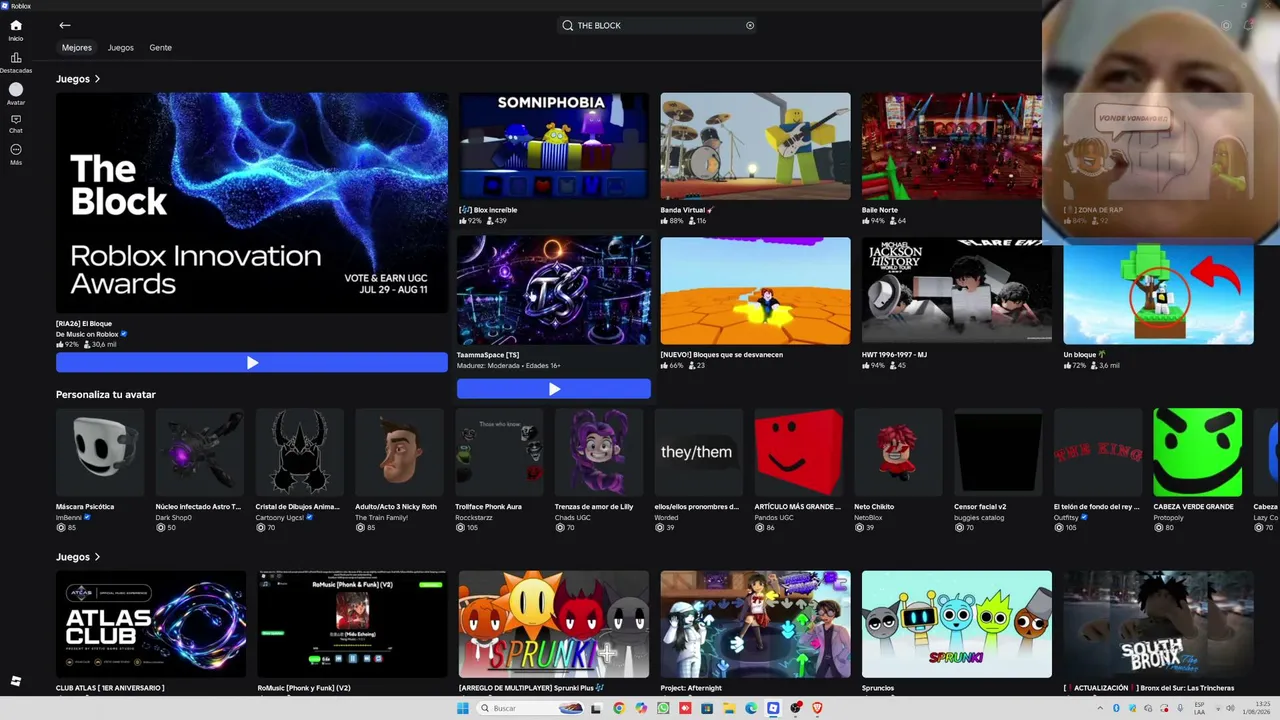Open the TaammaSpace [TS] thumbnail
The height and width of the screenshot is (720, 1280).
(x=554, y=290)
